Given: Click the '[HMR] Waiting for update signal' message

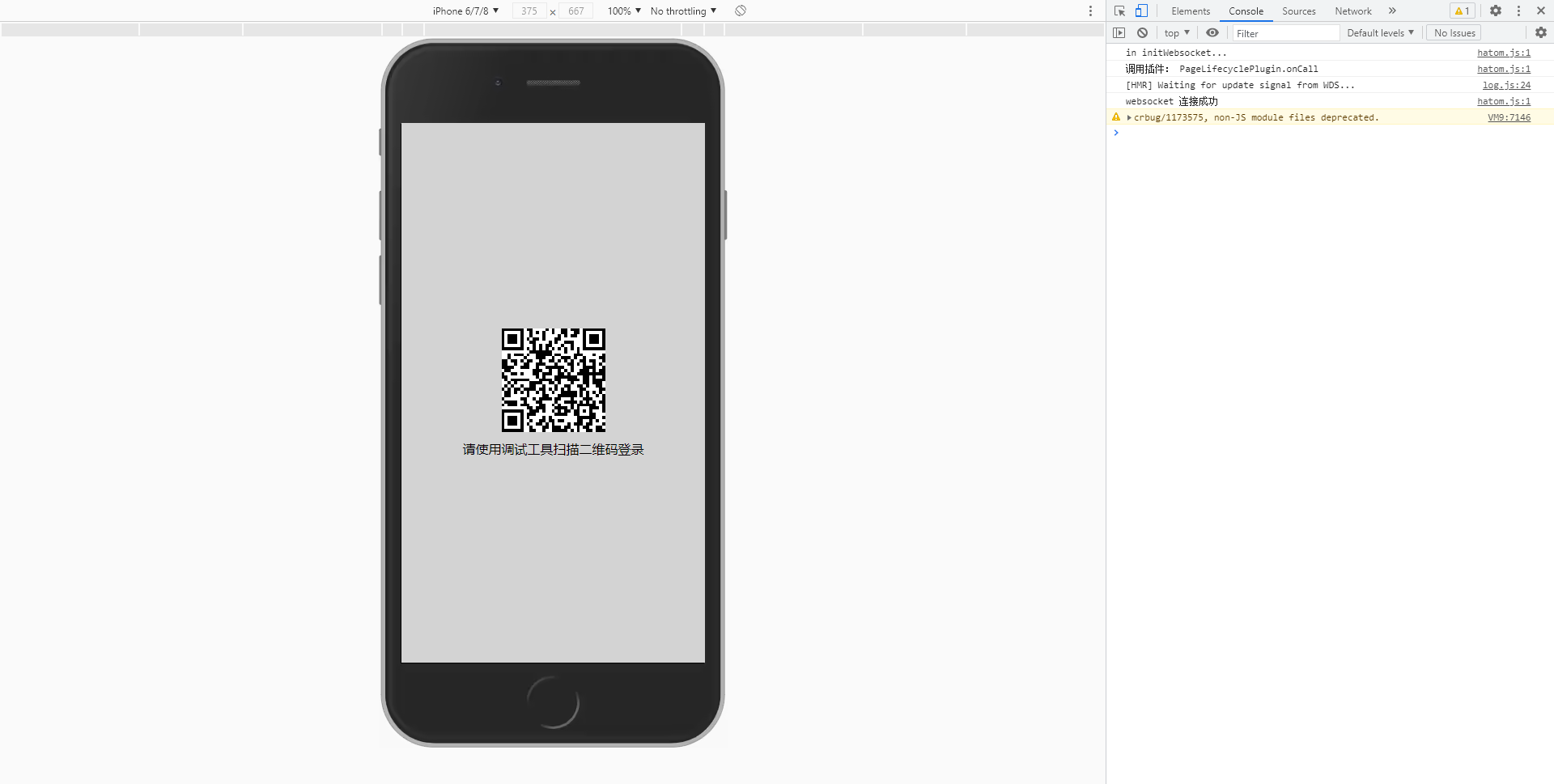Looking at the screenshot, I should click(x=1240, y=85).
